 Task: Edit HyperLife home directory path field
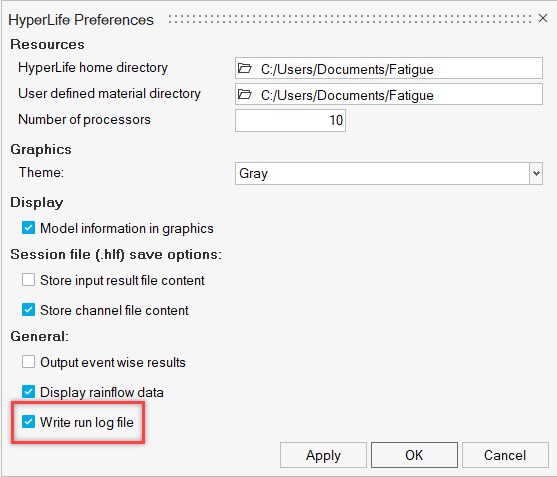389,68
